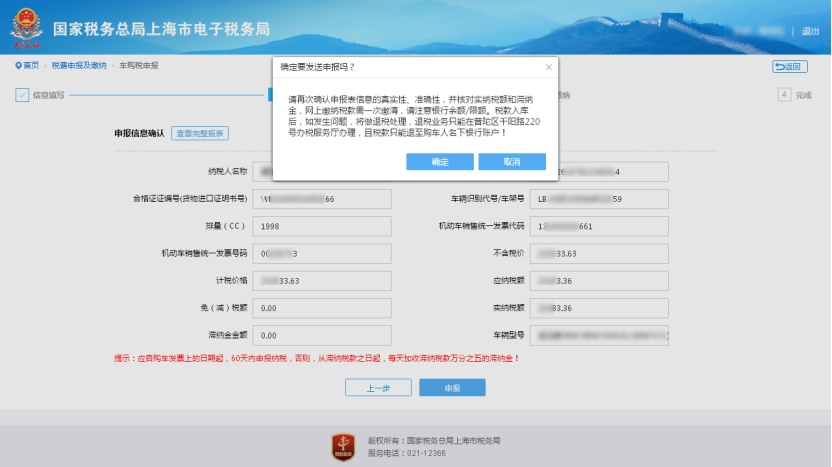The height and width of the screenshot is (467, 832).
Task: Click the 申报信息确认 section heading
Action: (139, 133)
